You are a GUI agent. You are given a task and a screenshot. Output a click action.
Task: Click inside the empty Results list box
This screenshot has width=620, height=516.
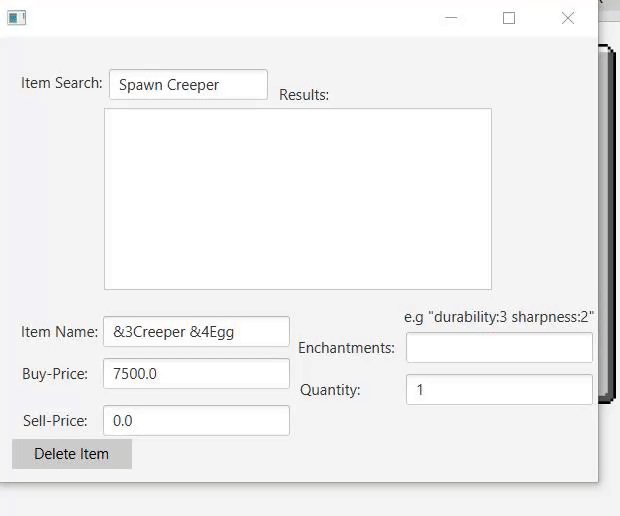point(297,199)
